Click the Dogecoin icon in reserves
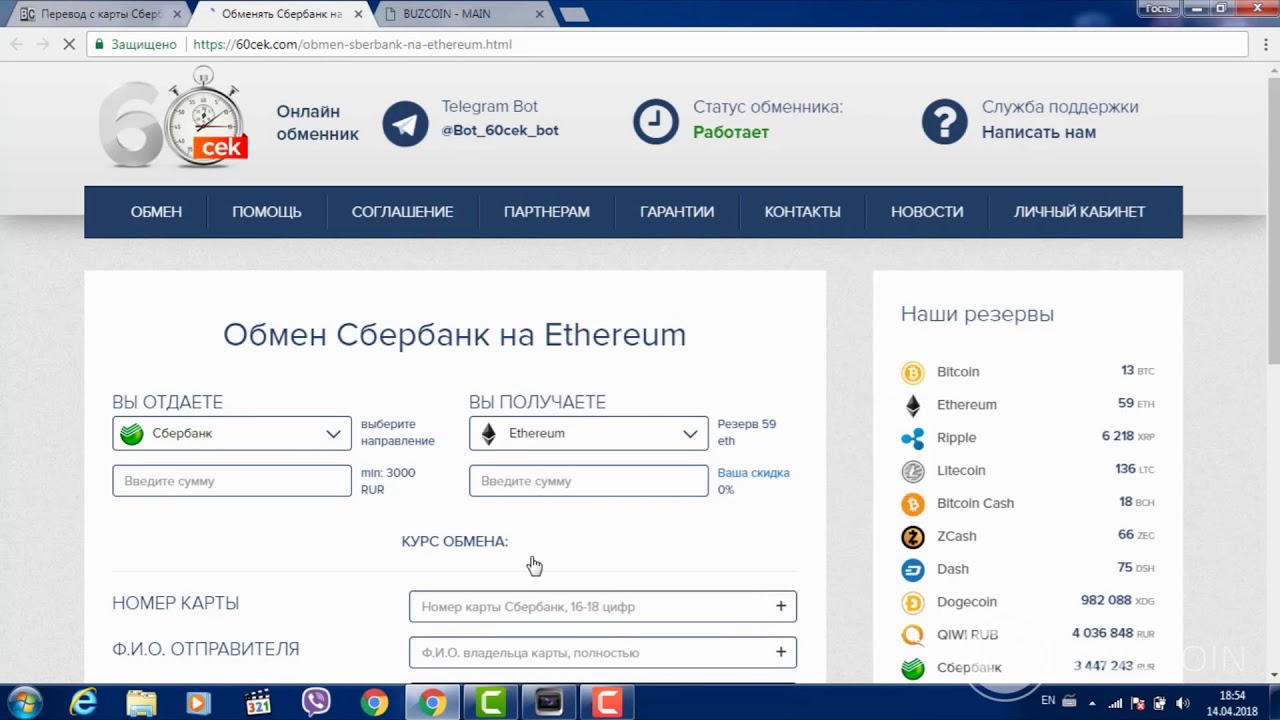Viewport: 1280px width, 720px height. (x=913, y=603)
